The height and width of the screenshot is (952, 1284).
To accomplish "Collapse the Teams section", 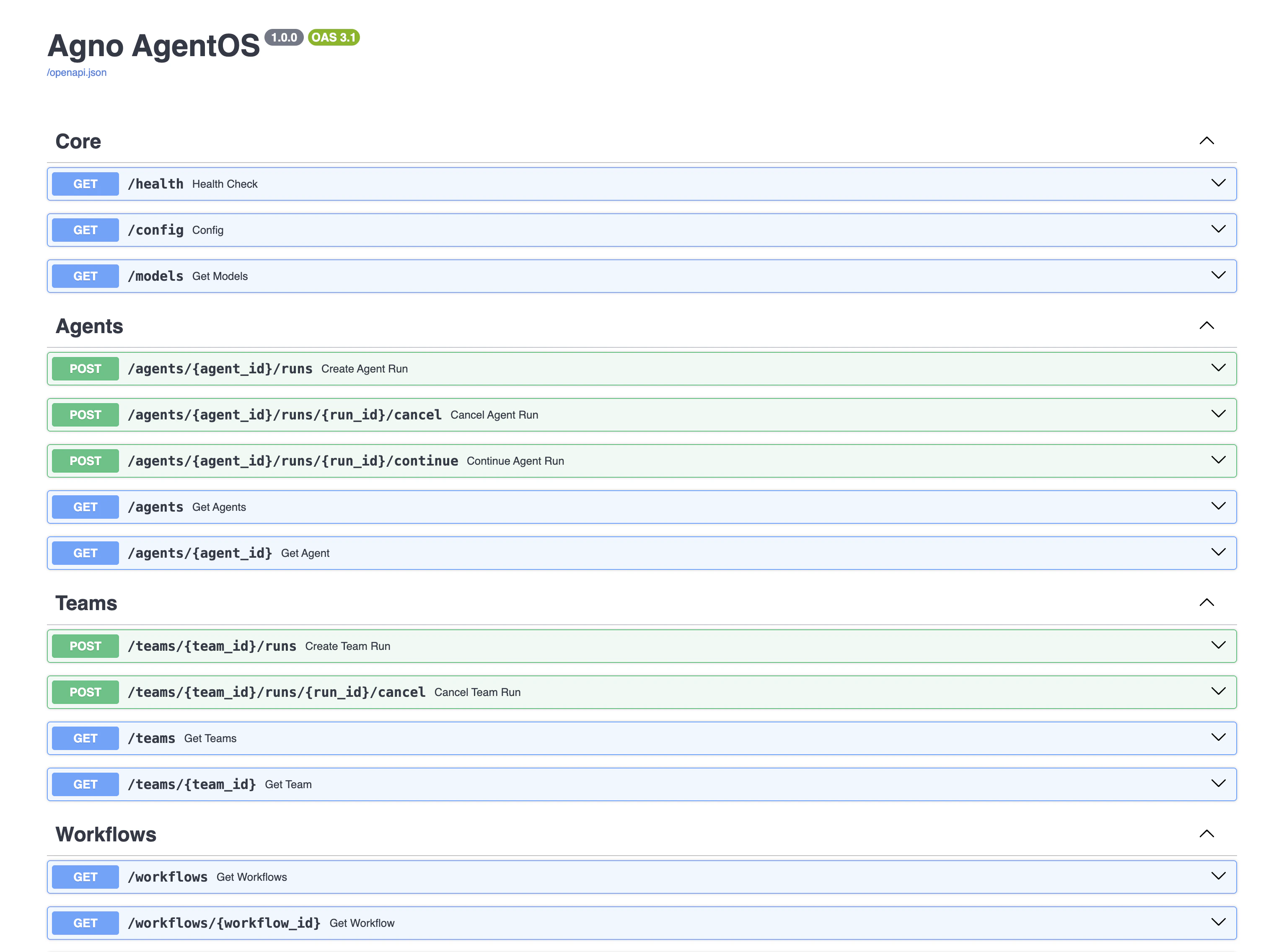I will (1207, 602).
